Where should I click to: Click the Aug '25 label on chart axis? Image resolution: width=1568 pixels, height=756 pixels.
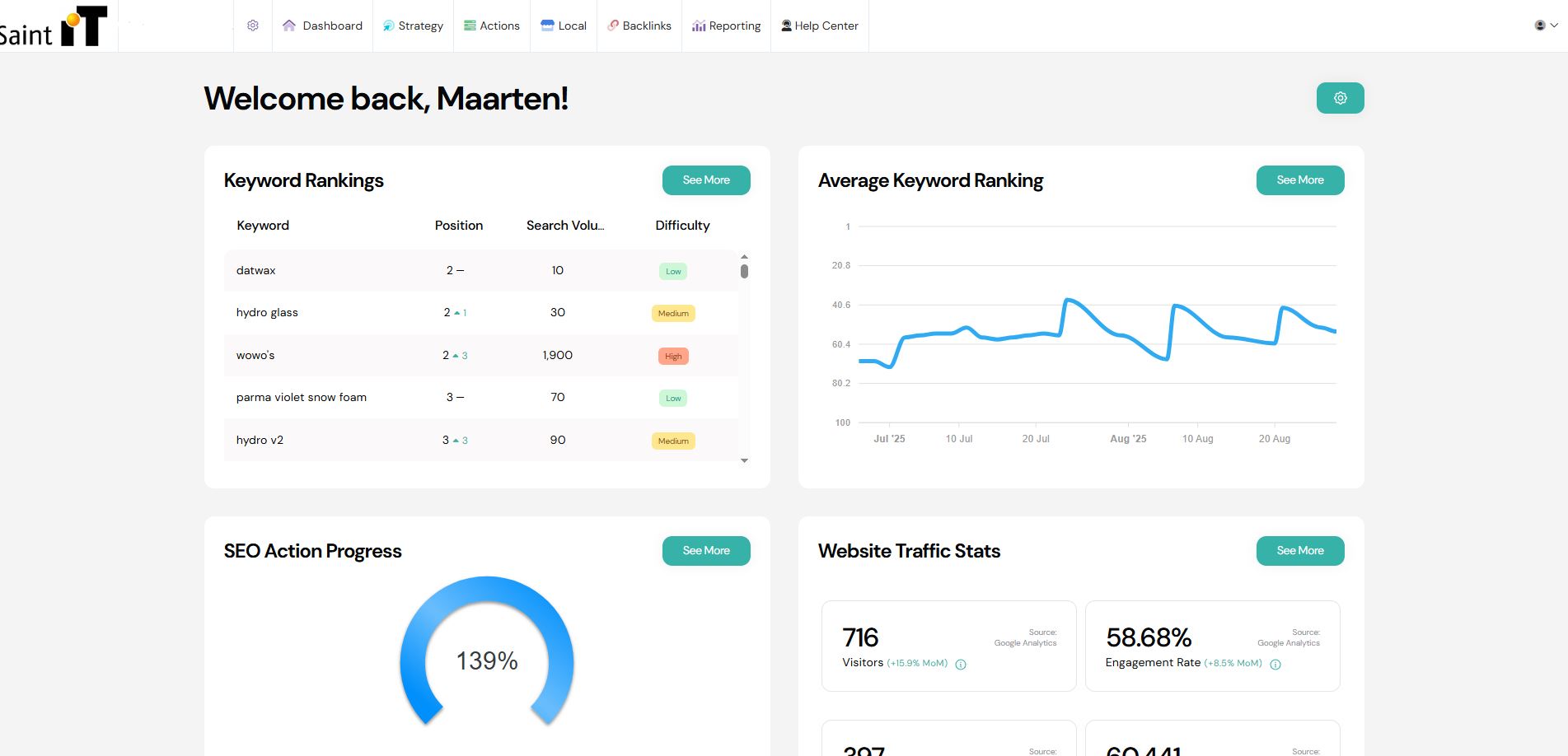point(1128,439)
